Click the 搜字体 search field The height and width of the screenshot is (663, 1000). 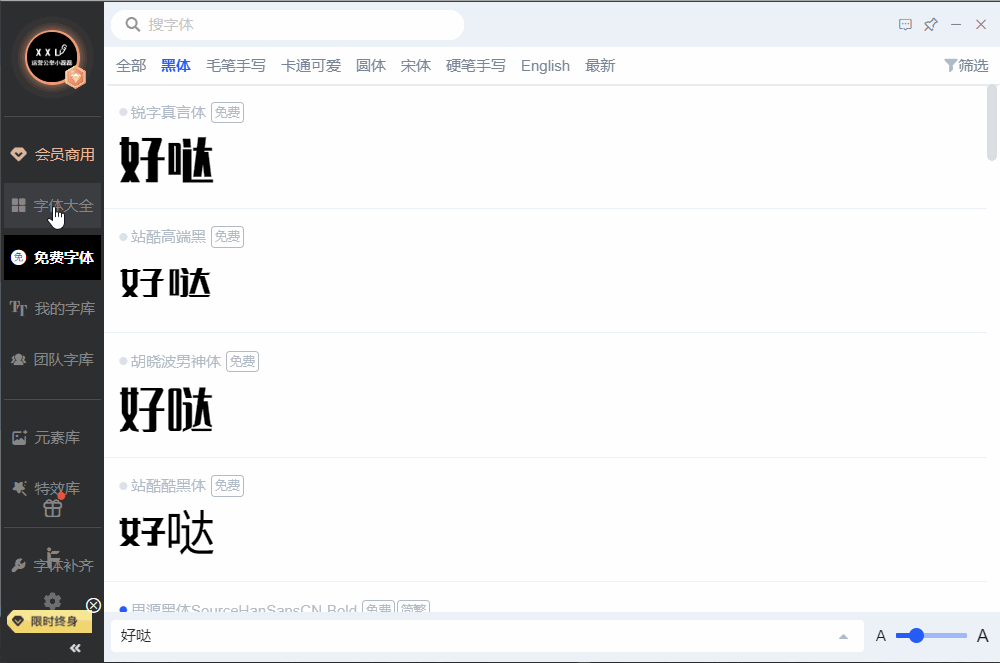[288, 25]
